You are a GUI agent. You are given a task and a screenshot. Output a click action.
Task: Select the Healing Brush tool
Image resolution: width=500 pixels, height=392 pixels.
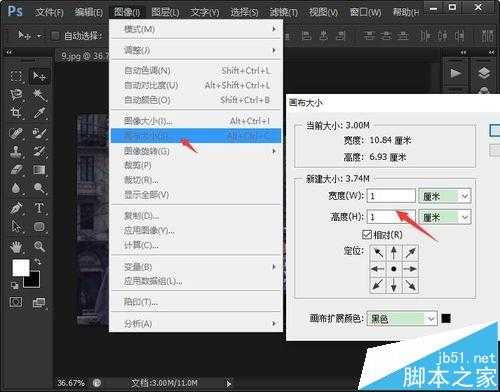coord(16,133)
